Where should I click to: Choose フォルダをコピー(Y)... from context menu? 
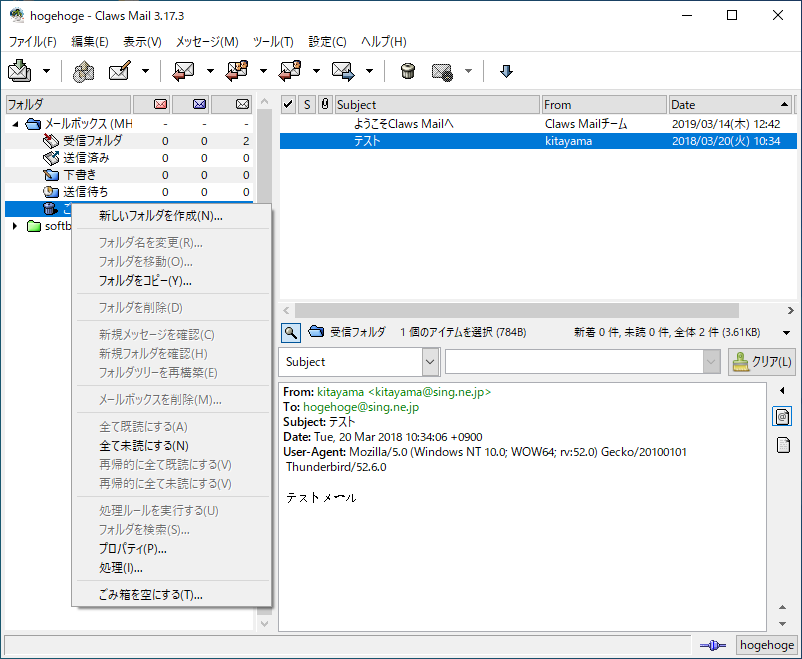point(172,281)
